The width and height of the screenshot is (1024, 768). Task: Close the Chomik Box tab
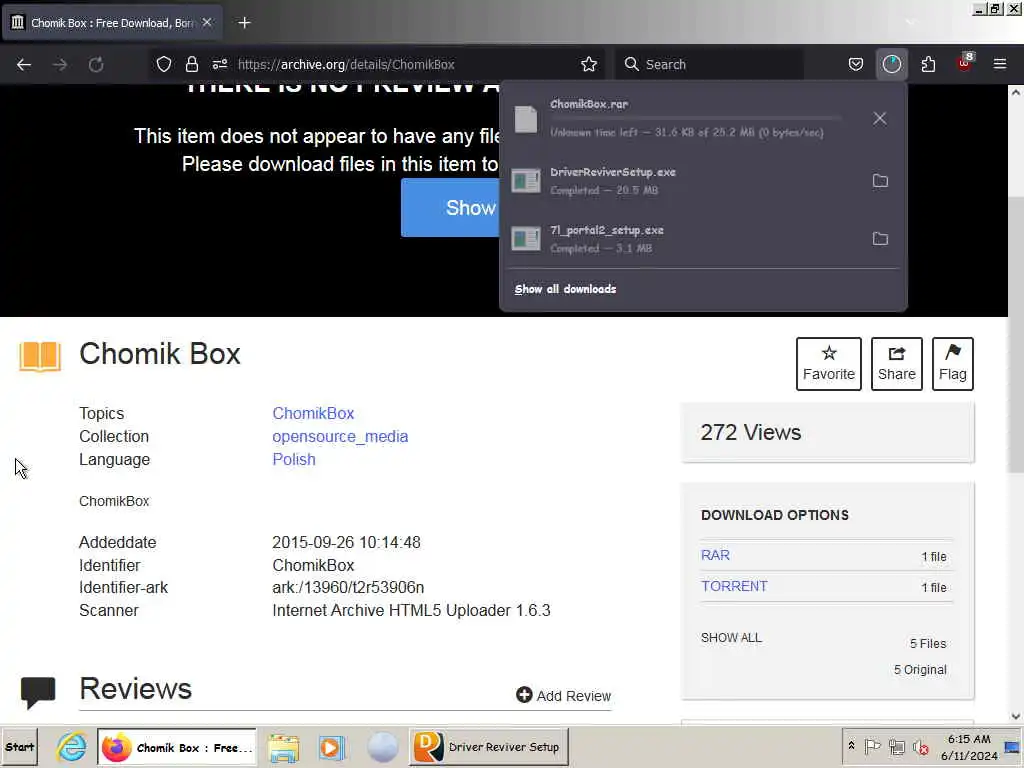click(x=207, y=22)
